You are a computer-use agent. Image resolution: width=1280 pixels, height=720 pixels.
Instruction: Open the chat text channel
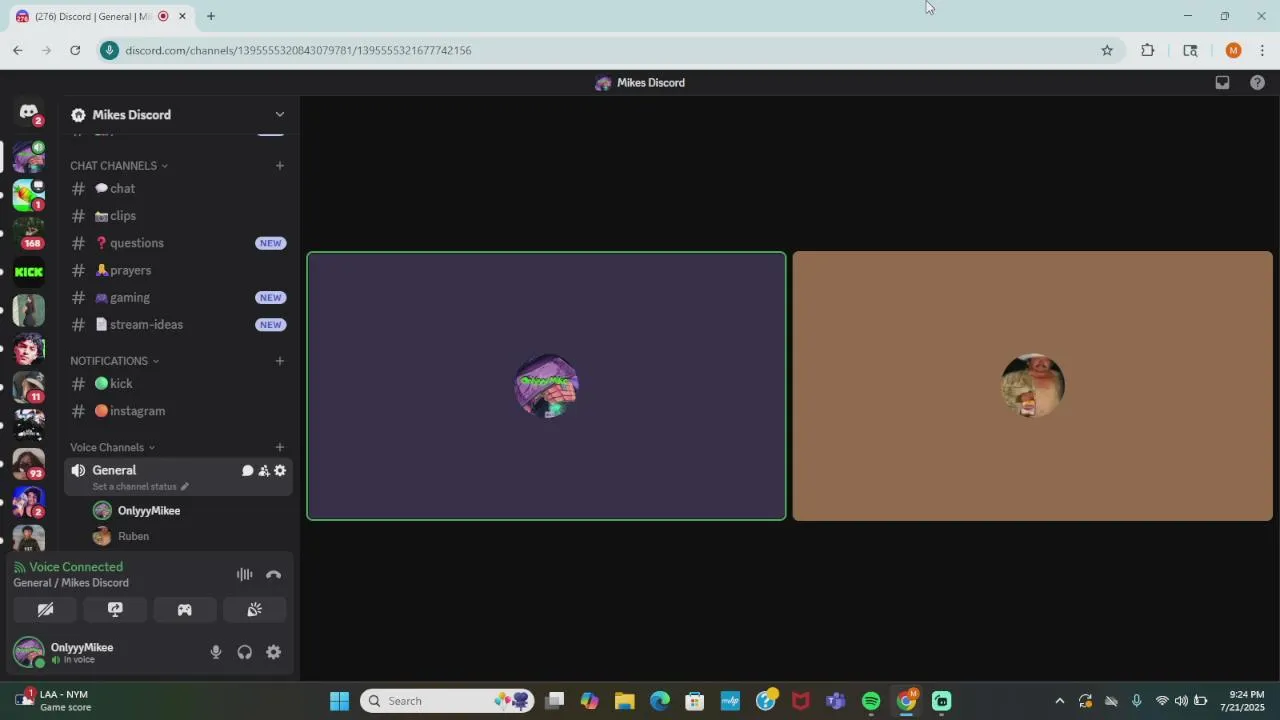(x=178, y=189)
